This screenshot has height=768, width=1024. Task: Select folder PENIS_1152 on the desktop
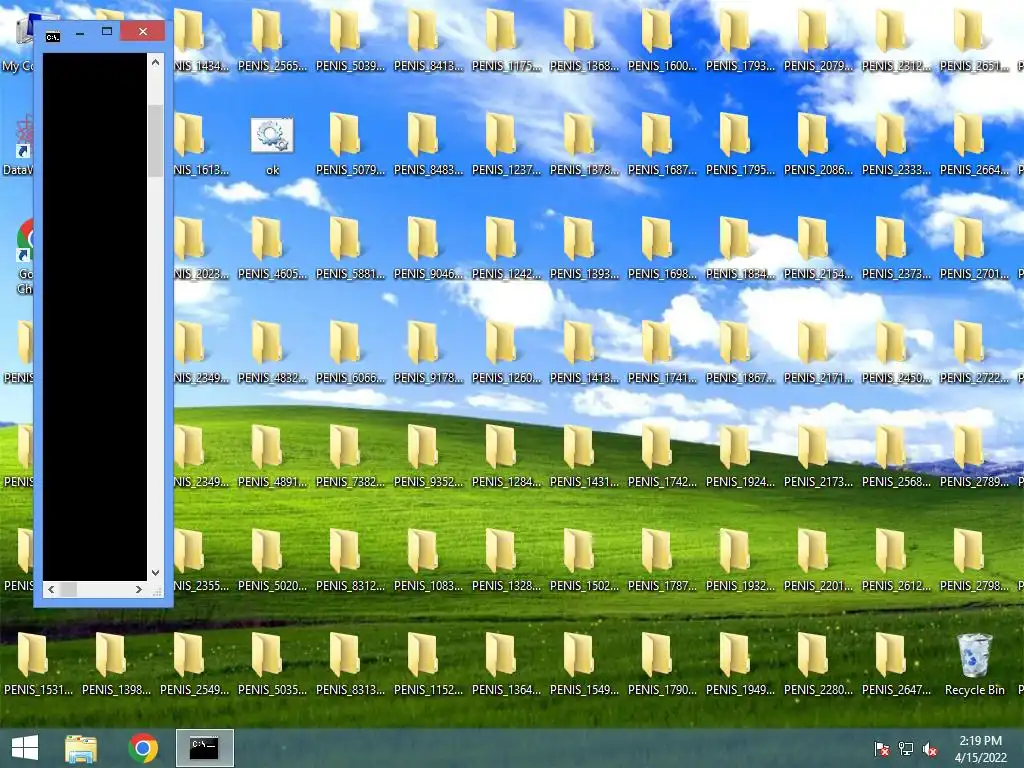click(x=428, y=664)
